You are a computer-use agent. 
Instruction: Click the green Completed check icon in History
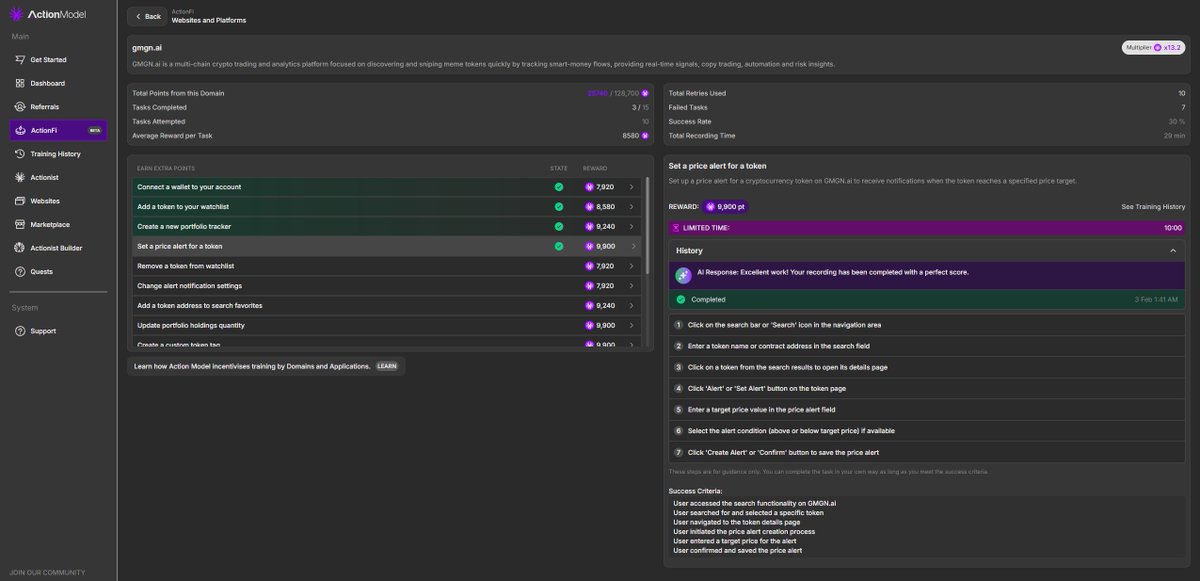[x=681, y=299]
